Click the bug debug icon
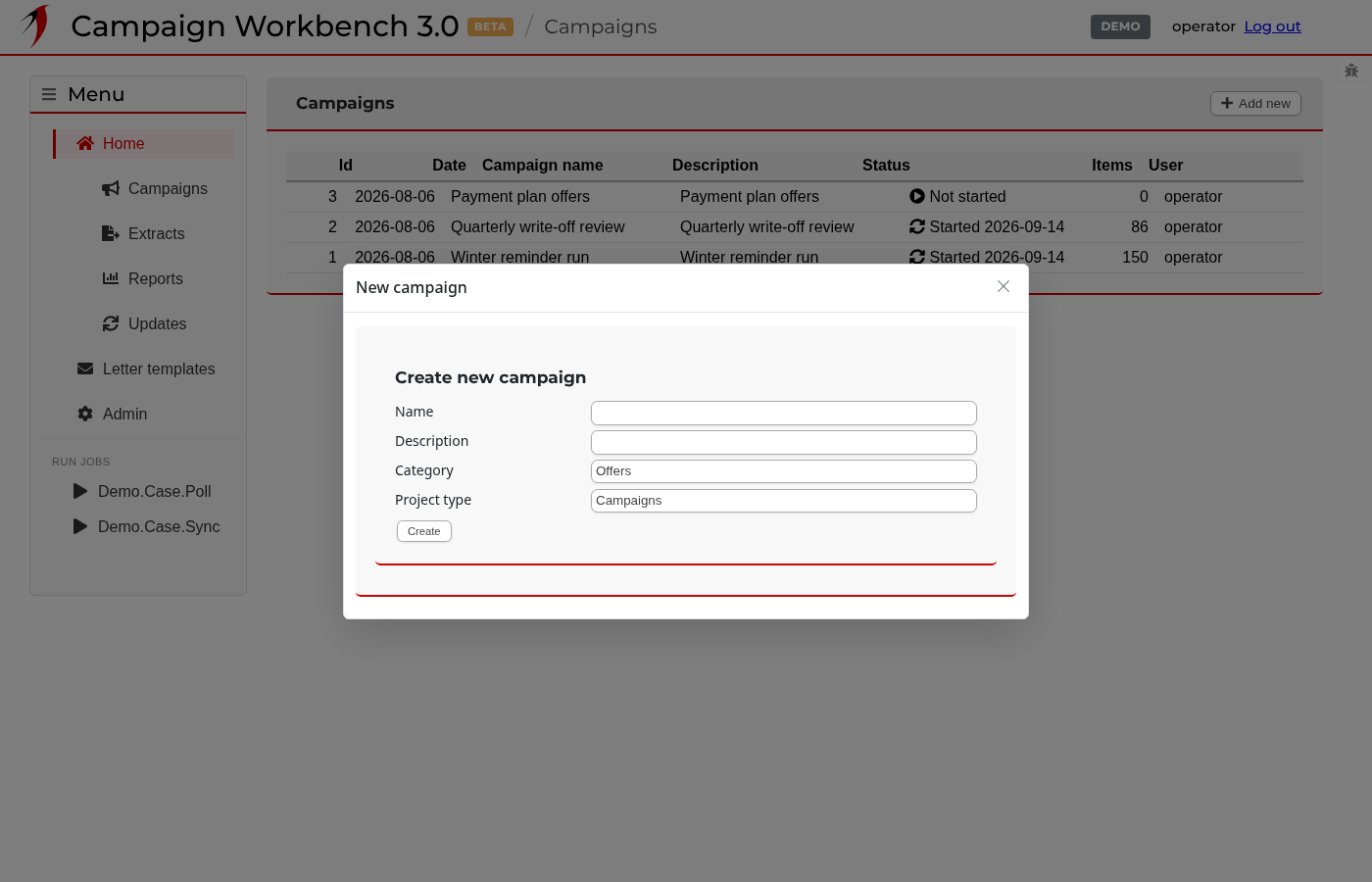The height and width of the screenshot is (882, 1372). pos(1351,71)
